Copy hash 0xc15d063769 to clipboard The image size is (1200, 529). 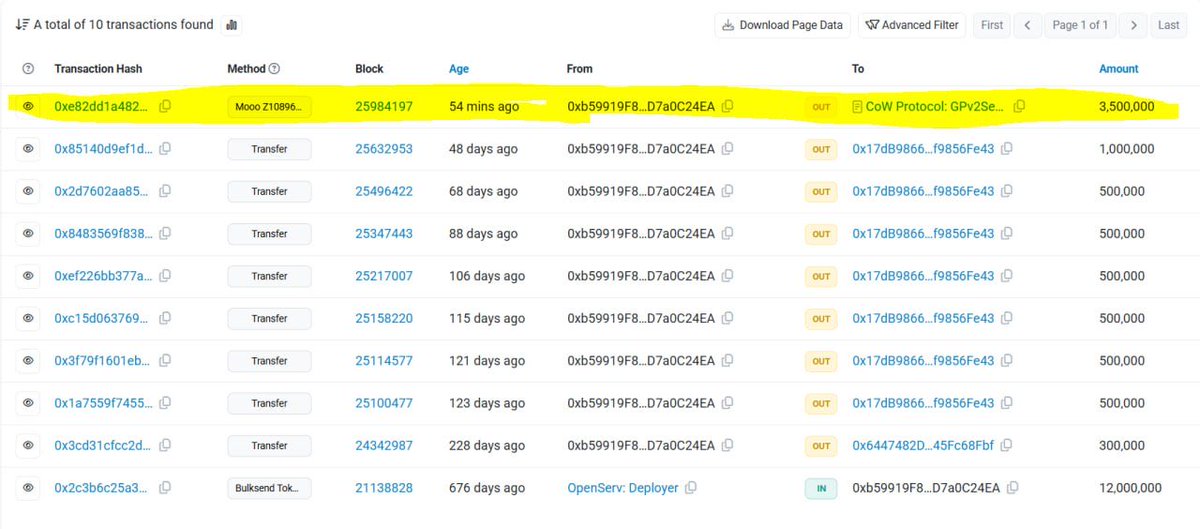pyautogui.click(x=165, y=318)
